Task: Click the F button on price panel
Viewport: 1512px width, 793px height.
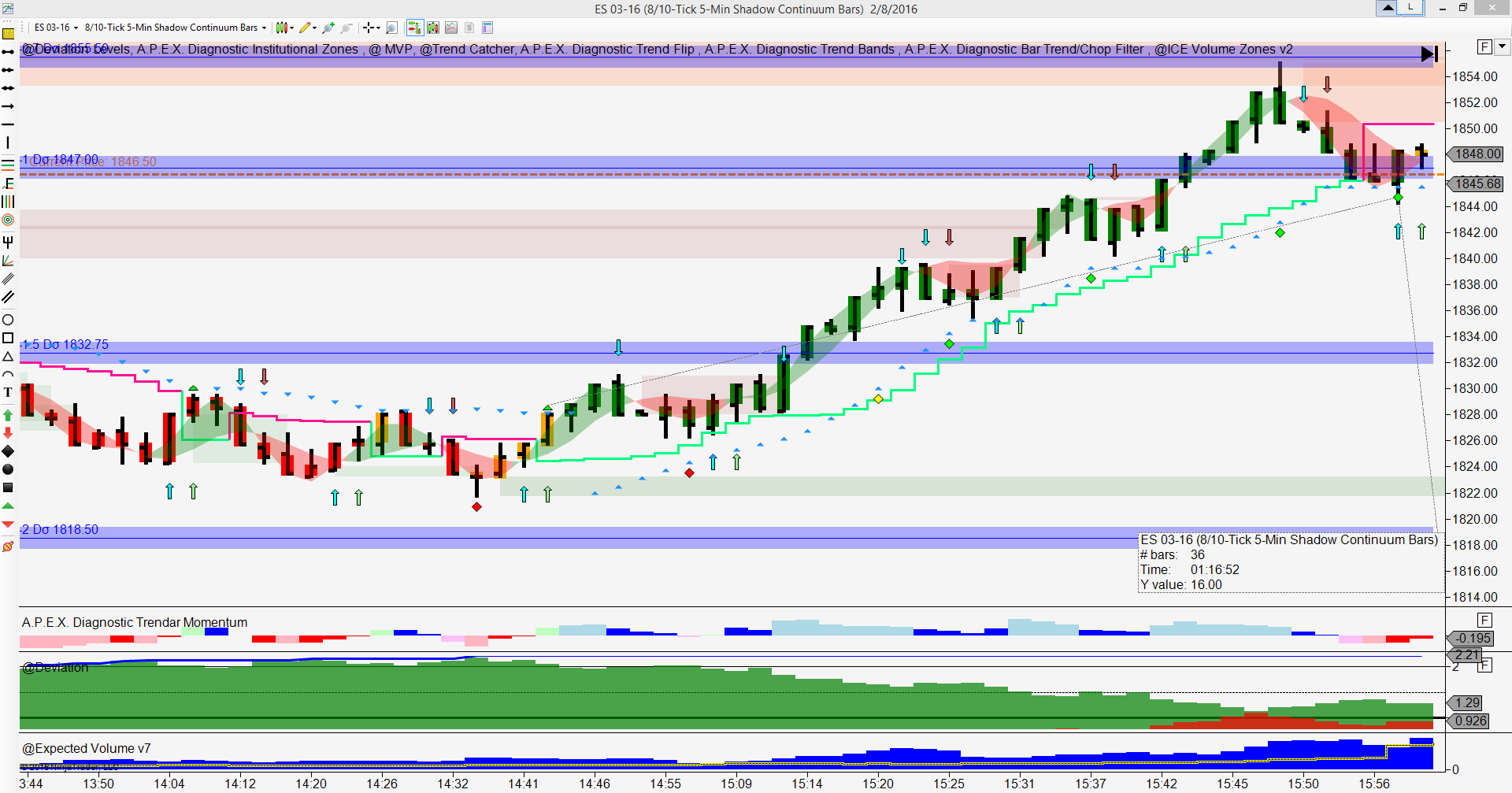Action: pos(1485,46)
